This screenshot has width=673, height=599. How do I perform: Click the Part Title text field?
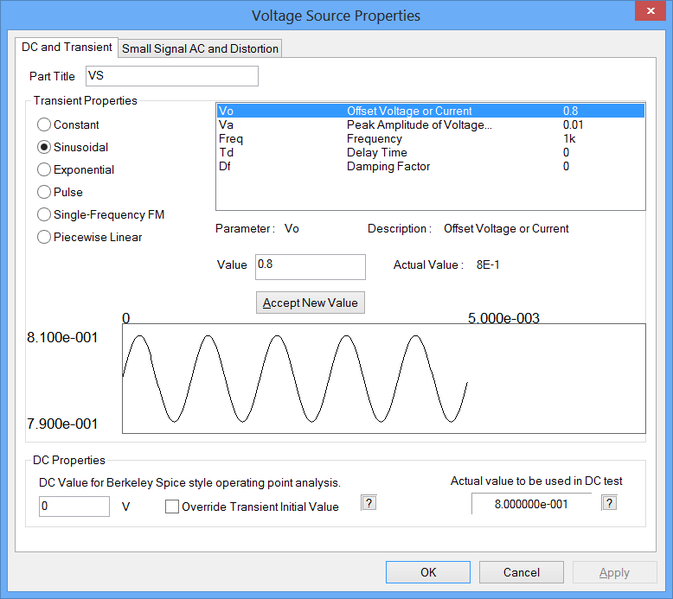coord(171,76)
